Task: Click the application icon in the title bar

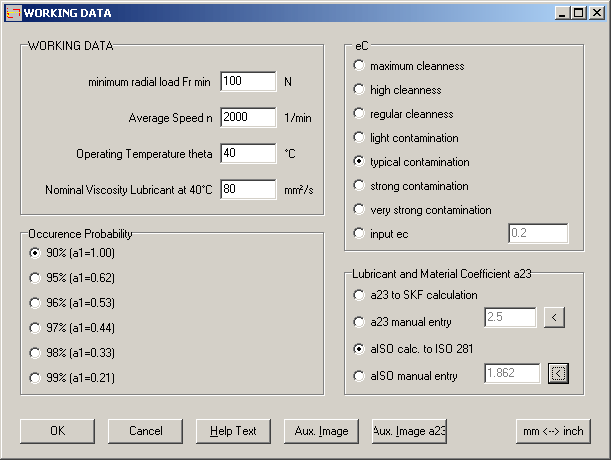Action: [x=13, y=13]
